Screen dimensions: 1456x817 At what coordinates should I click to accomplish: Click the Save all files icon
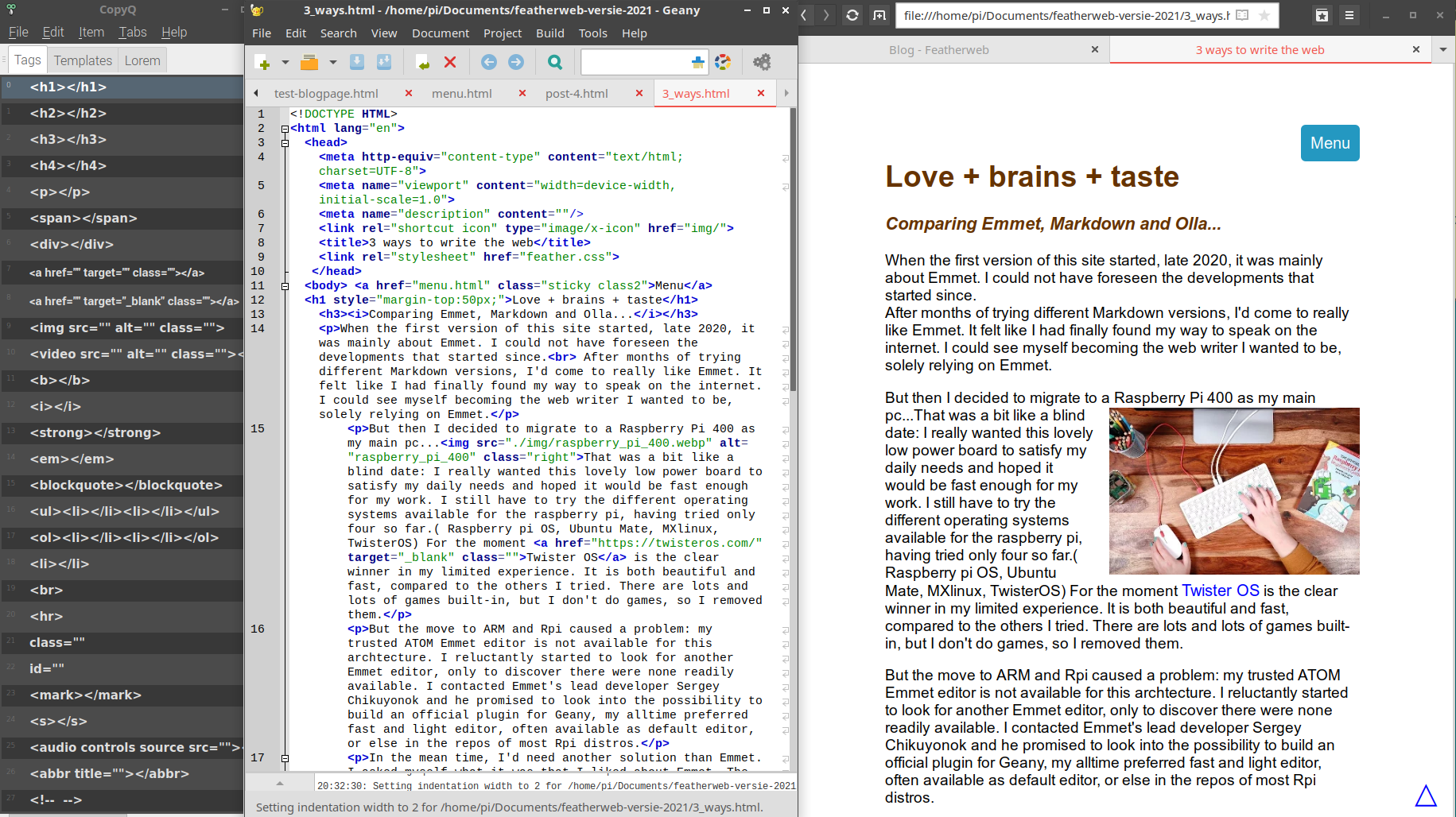click(x=384, y=62)
